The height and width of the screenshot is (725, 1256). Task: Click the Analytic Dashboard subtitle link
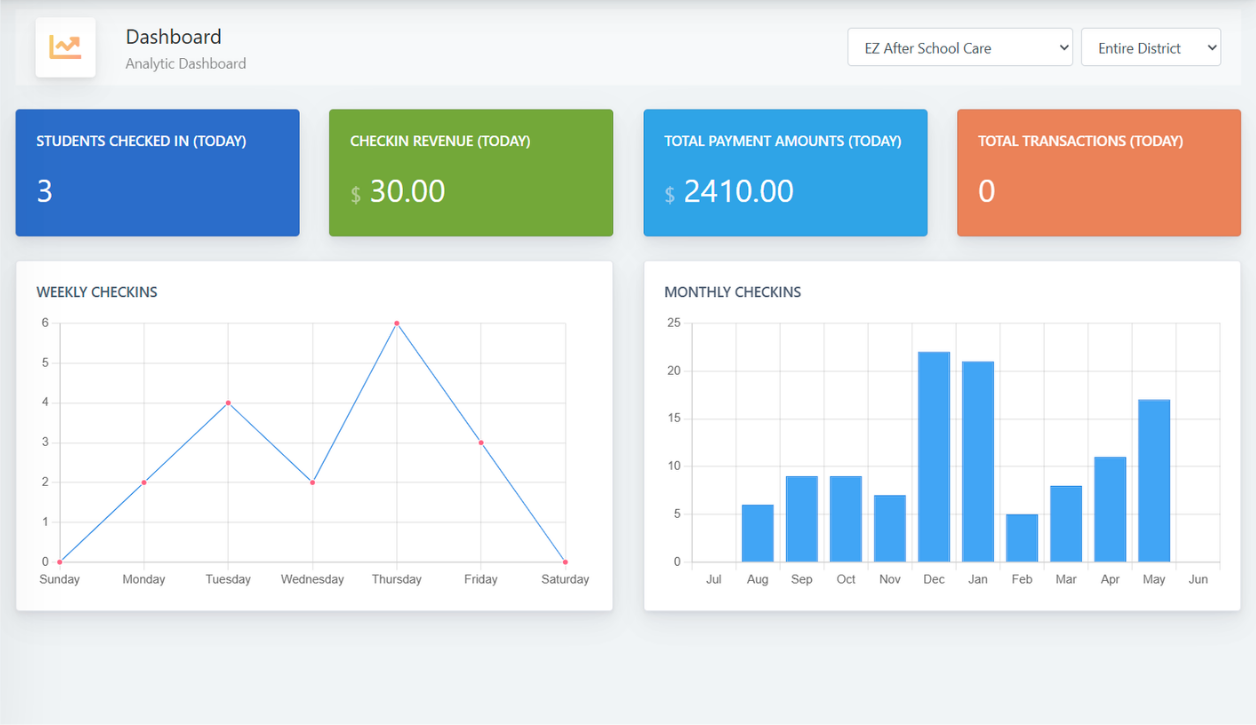click(x=185, y=63)
